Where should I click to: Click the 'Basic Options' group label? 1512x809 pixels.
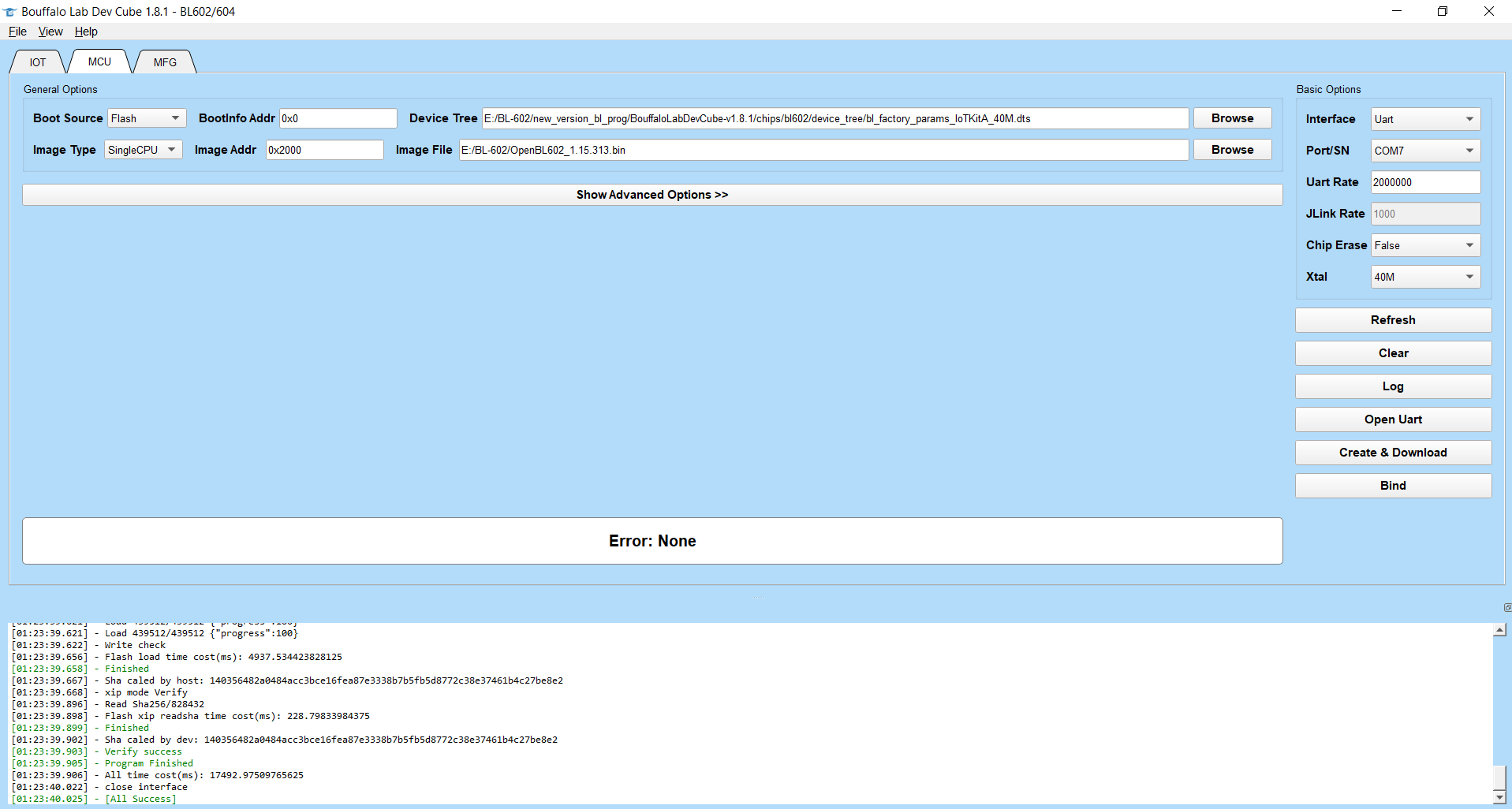click(1328, 89)
